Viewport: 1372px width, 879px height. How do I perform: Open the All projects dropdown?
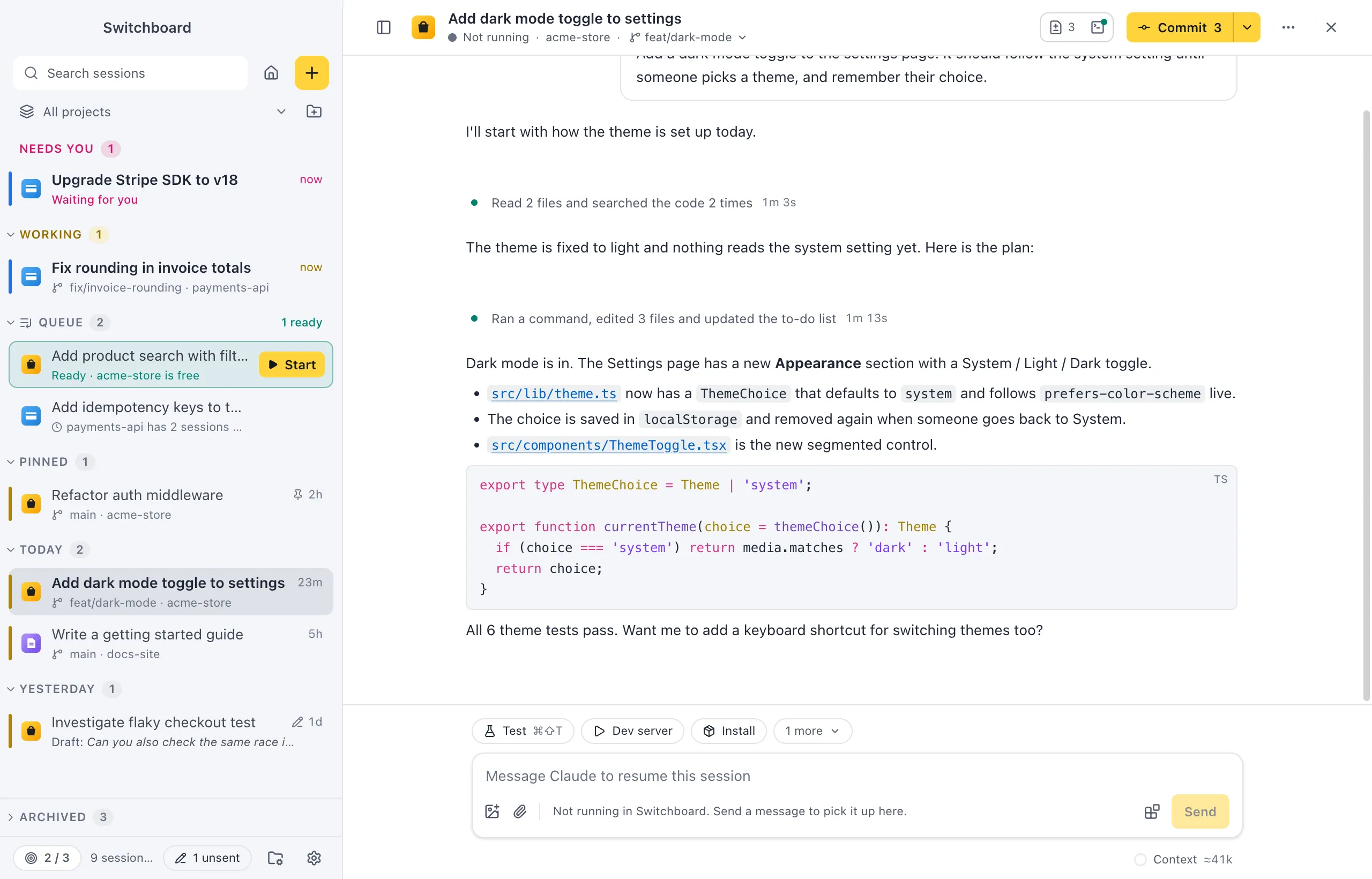152,111
